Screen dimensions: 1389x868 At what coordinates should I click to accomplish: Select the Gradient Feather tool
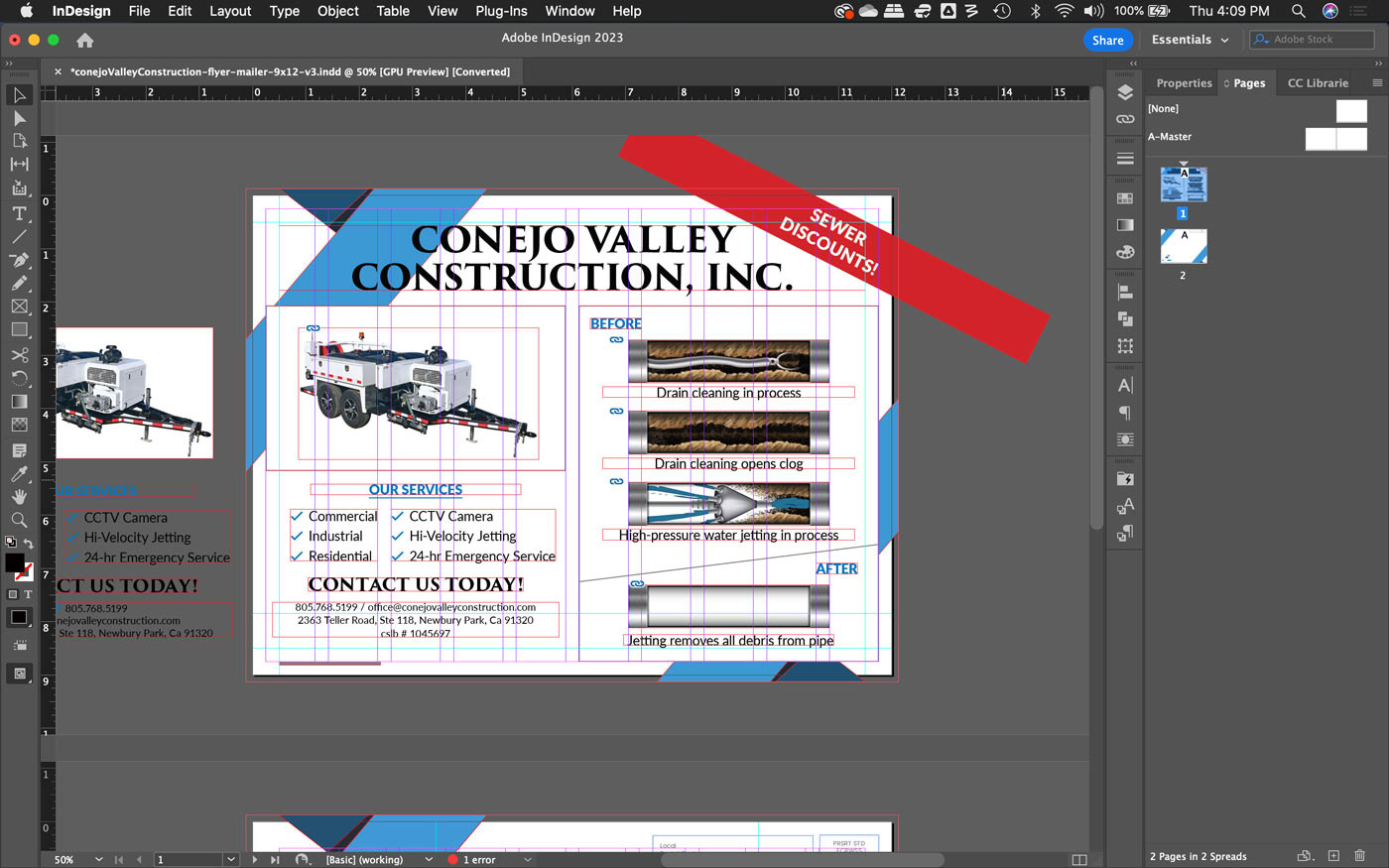click(19, 425)
